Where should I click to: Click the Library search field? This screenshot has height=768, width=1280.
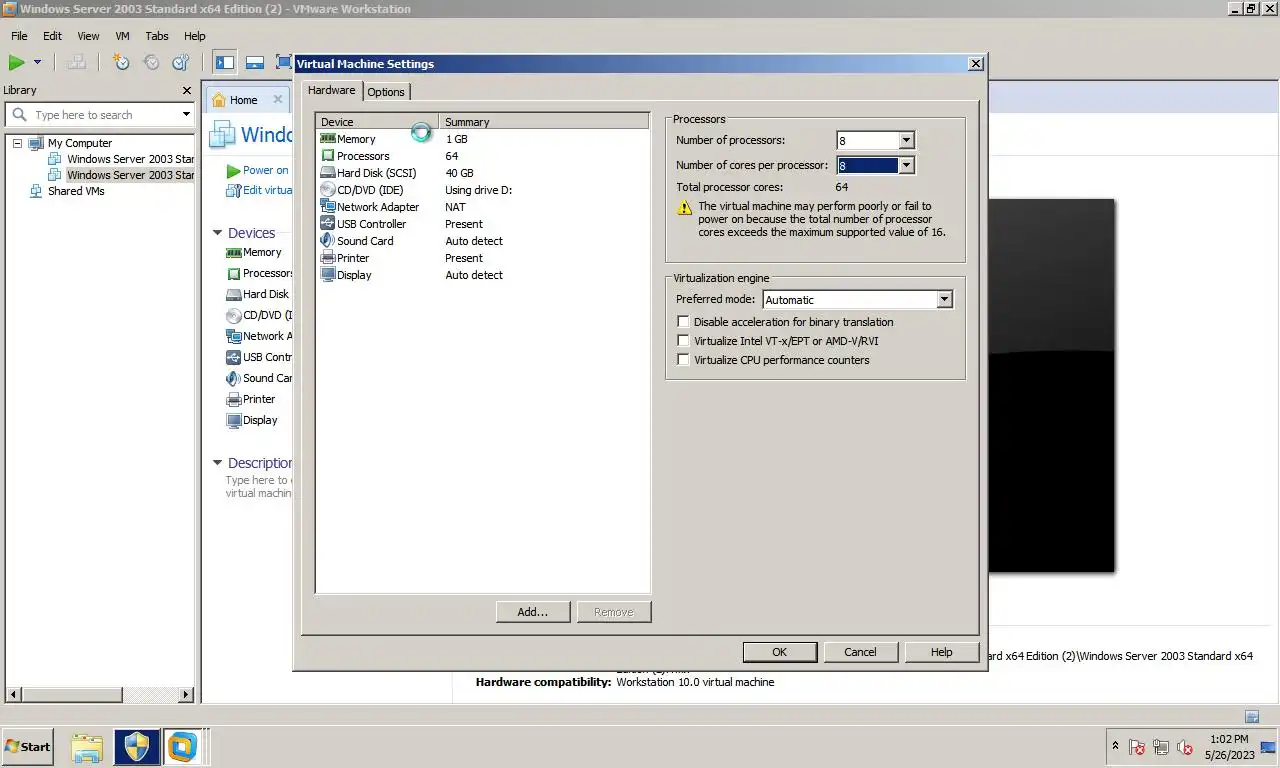(100, 115)
